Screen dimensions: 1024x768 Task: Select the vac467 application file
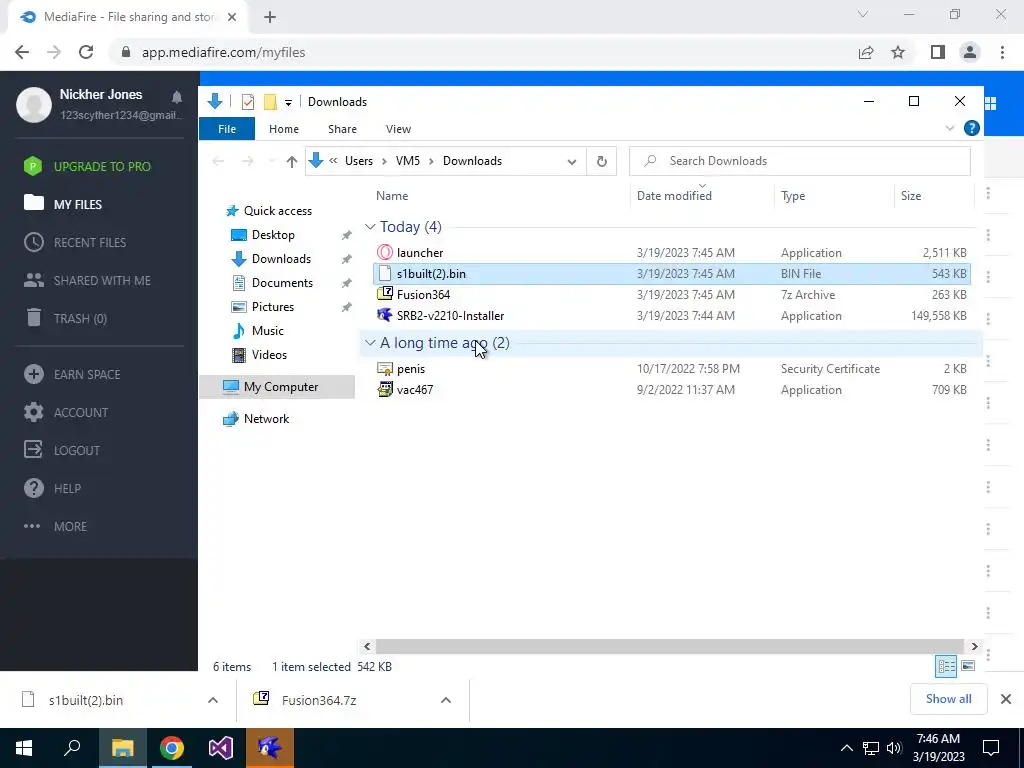[x=415, y=390]
